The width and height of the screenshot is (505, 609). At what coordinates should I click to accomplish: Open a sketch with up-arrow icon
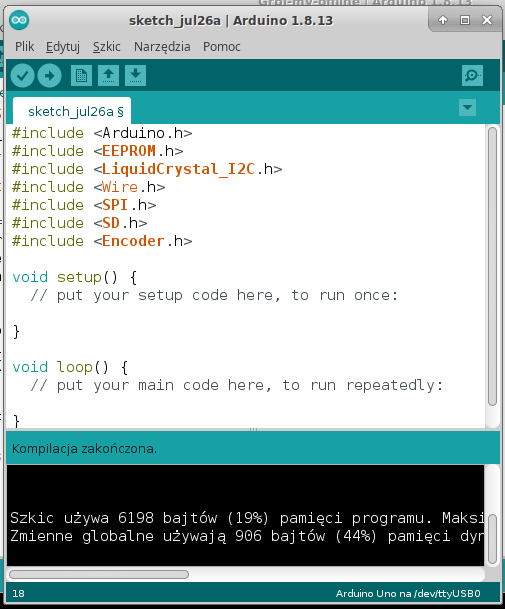pos(108,75)
